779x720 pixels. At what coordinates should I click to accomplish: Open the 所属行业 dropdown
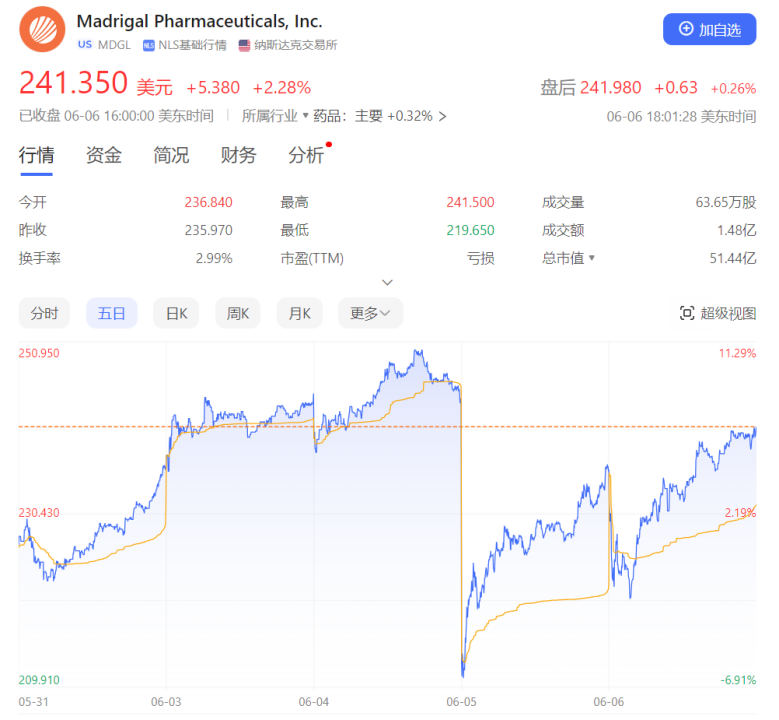click(x=275, y=116)
